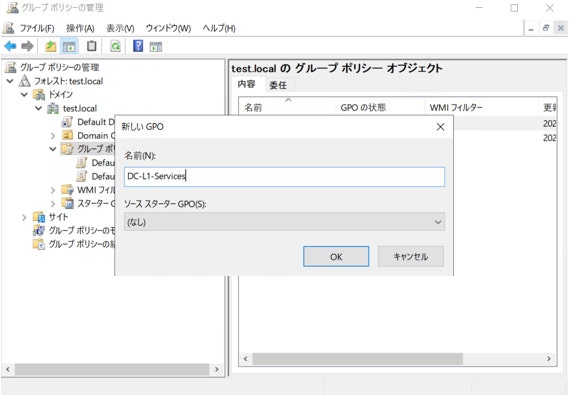
Task: Select the グループ ポリシーの管理 root node
Action: pyautogui.click(x=59, y=67)
